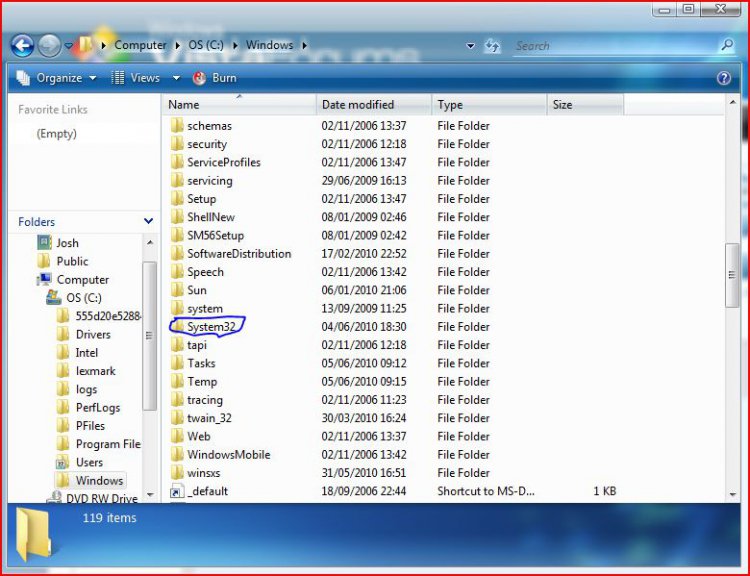This screenshot has height=576, width=750.
Task: Click the Windows breadcrumb segment
Action: tap(269, 45)
